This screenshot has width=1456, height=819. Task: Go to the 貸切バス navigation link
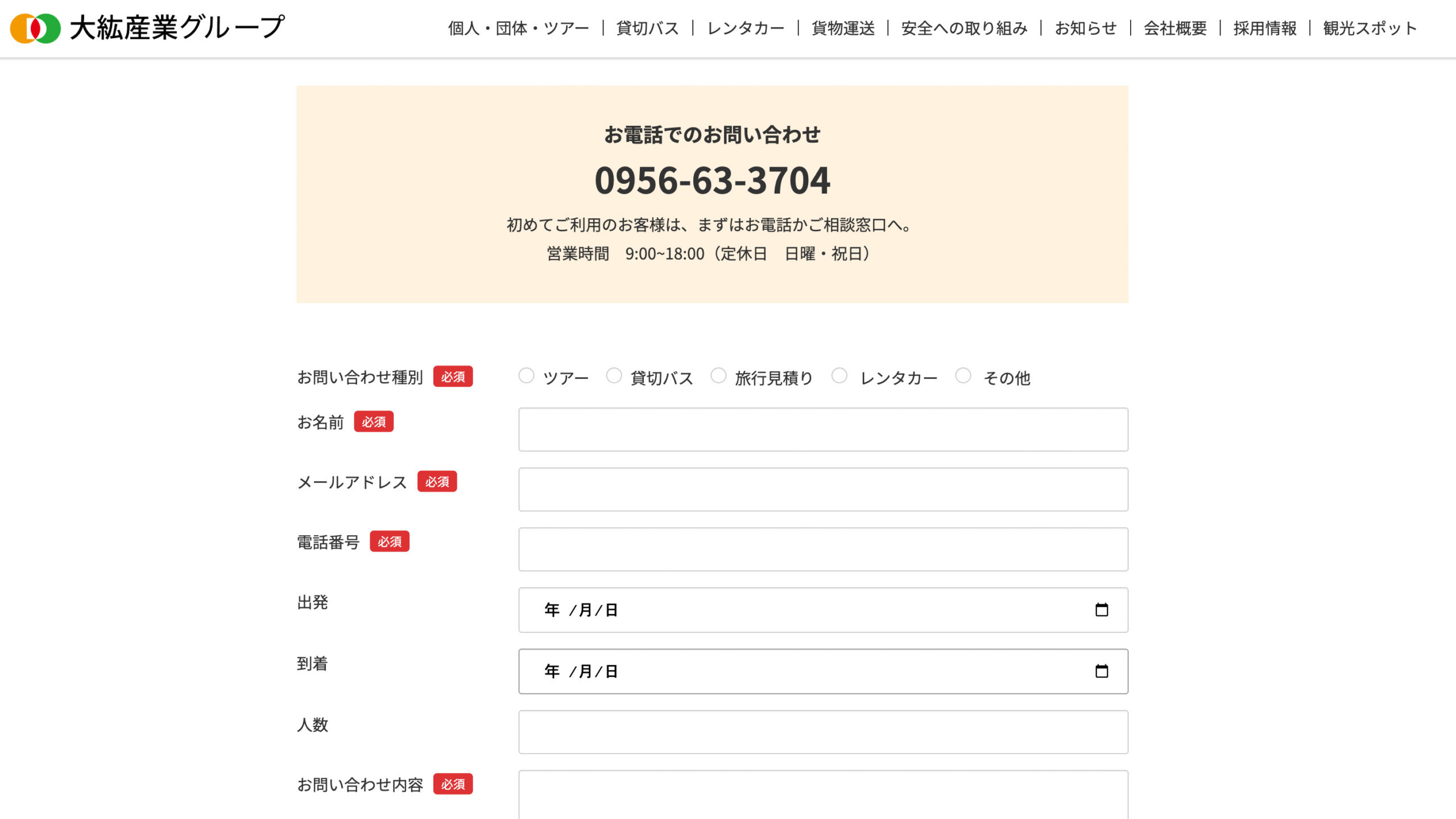tap(647, 28)
